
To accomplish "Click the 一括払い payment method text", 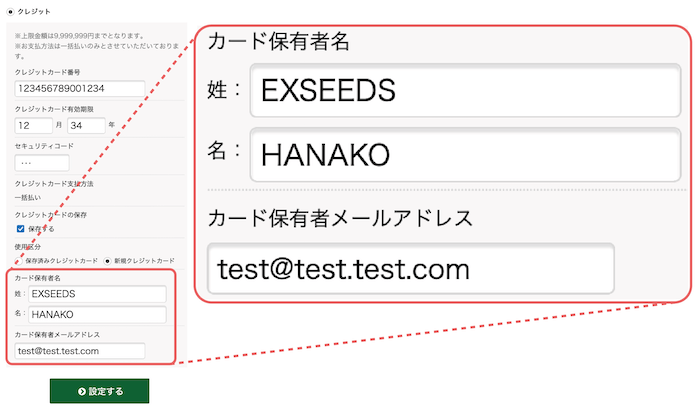I will 30,198.
